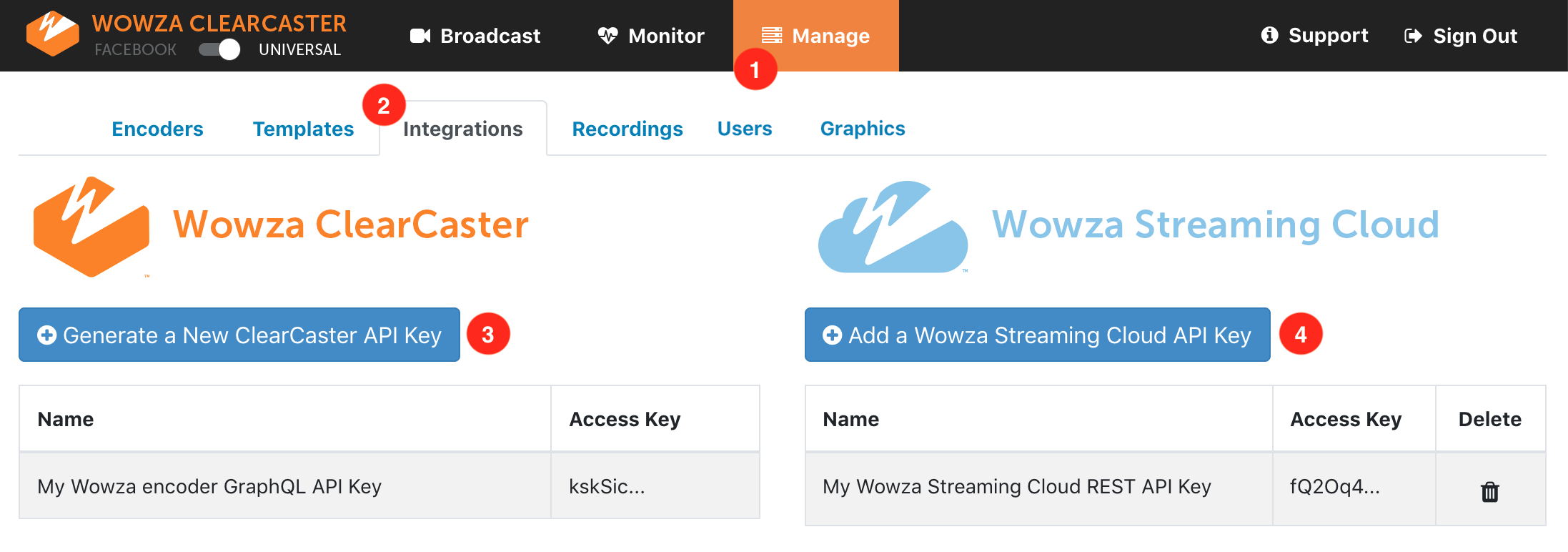This screenshot has width=1568, height=552.
Task: Switch to the Encoders tab
Action: click(158, 129)
